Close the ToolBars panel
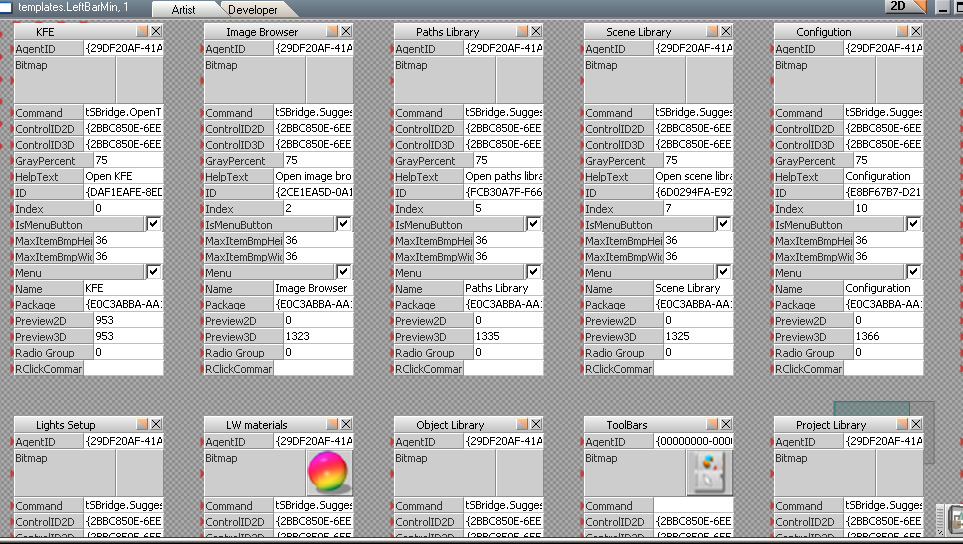This screenshot has width=963, height=544. point(726,424)
